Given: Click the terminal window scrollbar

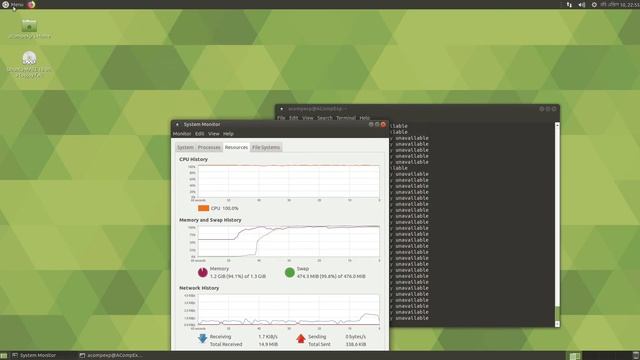Looking at the screenshot, I should pos(557,224).
